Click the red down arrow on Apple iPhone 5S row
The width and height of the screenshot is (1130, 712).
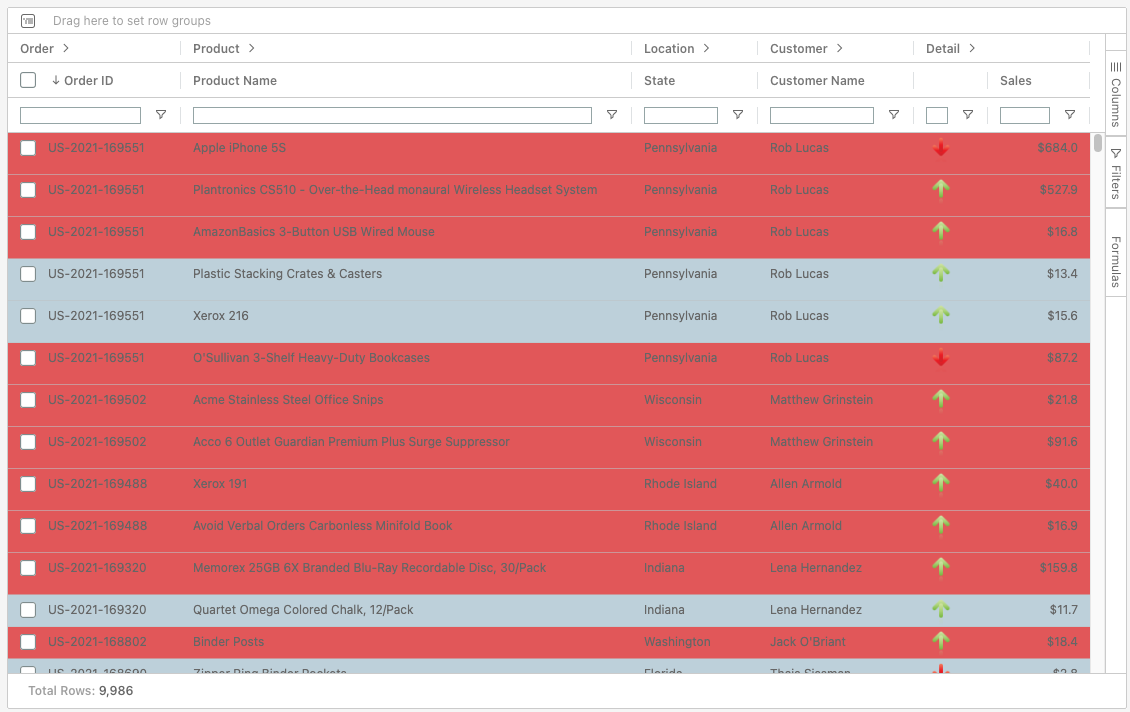coord(940,148)
